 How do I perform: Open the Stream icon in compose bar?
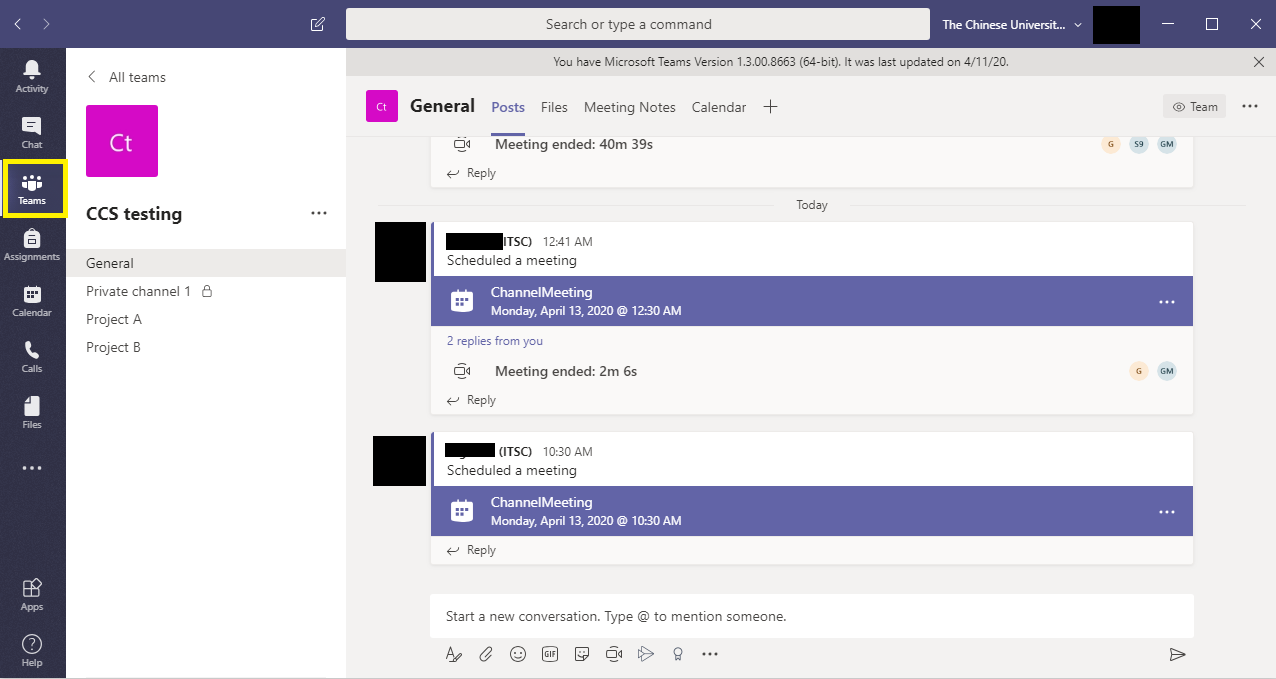click(646, 654)
